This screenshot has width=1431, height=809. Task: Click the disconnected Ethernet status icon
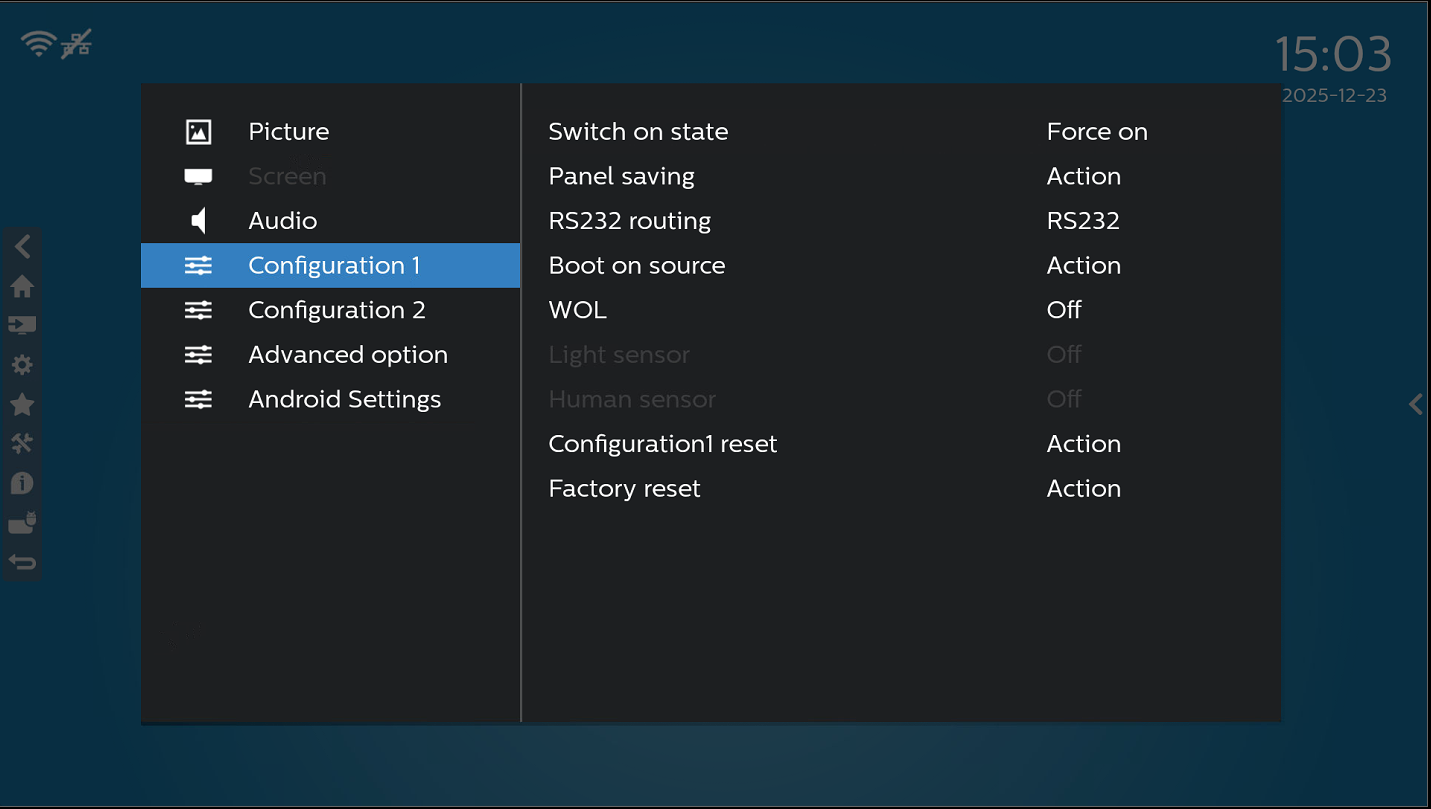76,44
